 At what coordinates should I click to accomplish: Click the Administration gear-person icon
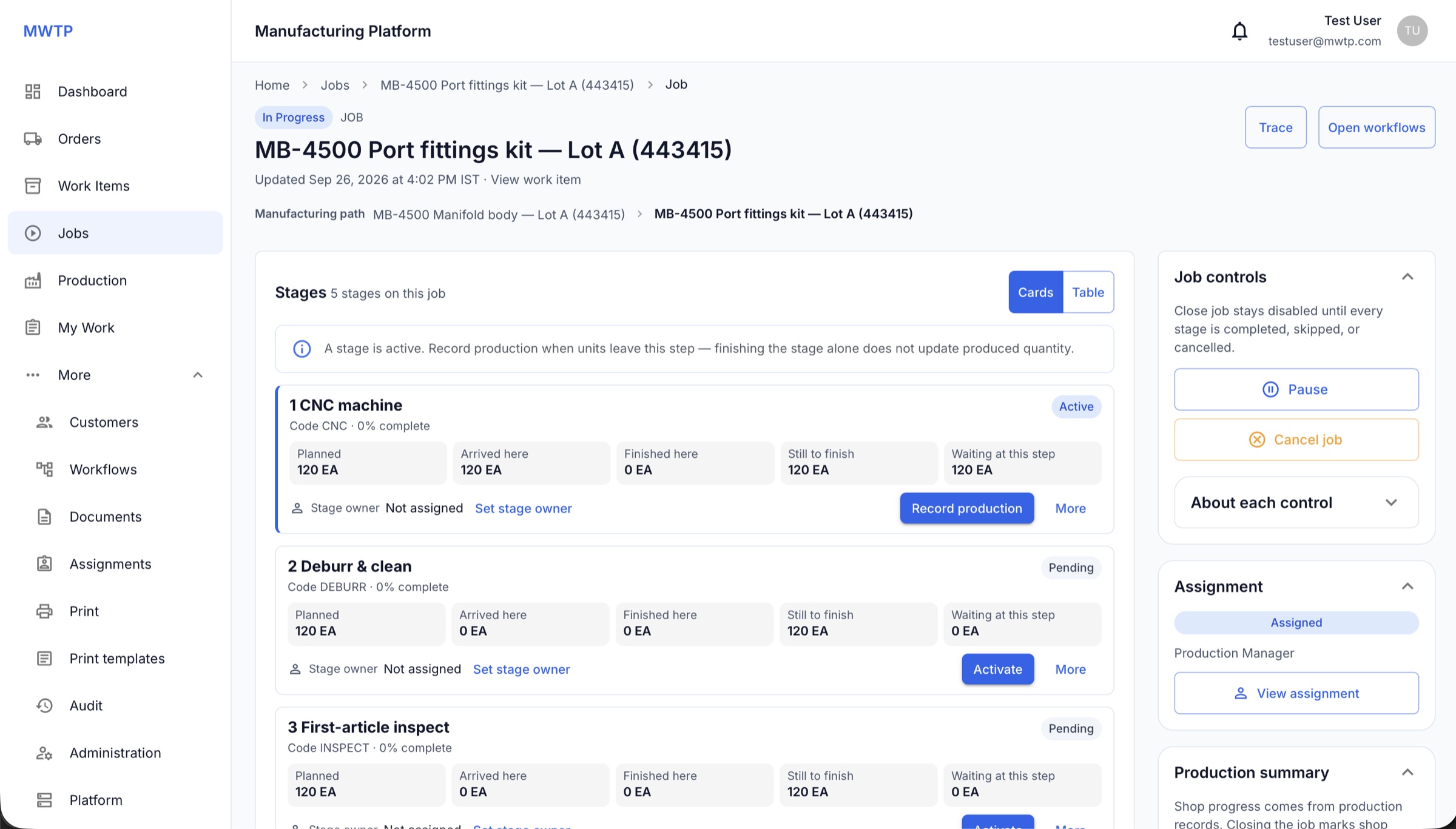(x=44, y=753)
